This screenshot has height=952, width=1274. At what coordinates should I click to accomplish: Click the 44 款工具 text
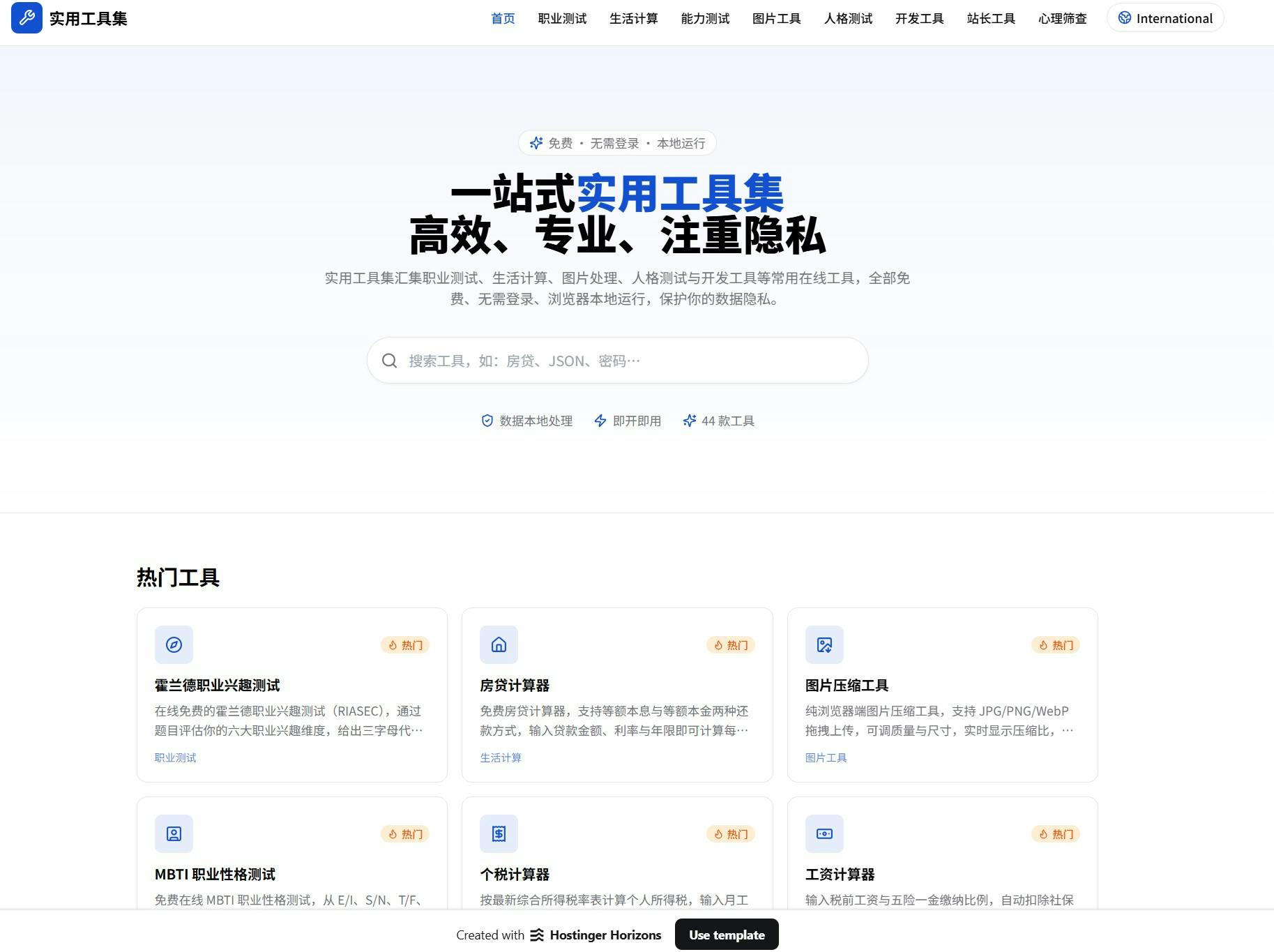click(728, 421)
